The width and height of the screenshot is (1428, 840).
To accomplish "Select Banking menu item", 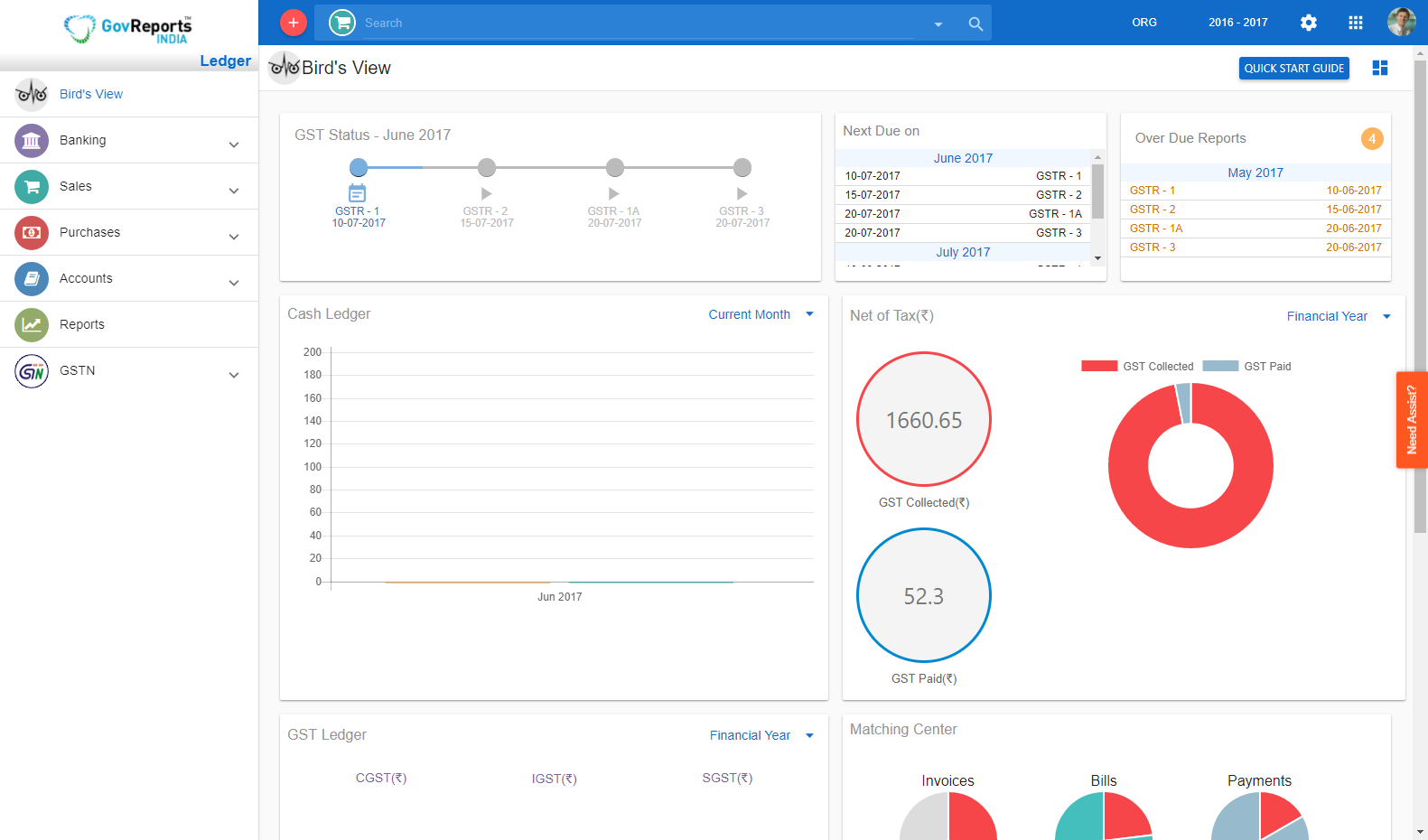I will click(129, 140).
